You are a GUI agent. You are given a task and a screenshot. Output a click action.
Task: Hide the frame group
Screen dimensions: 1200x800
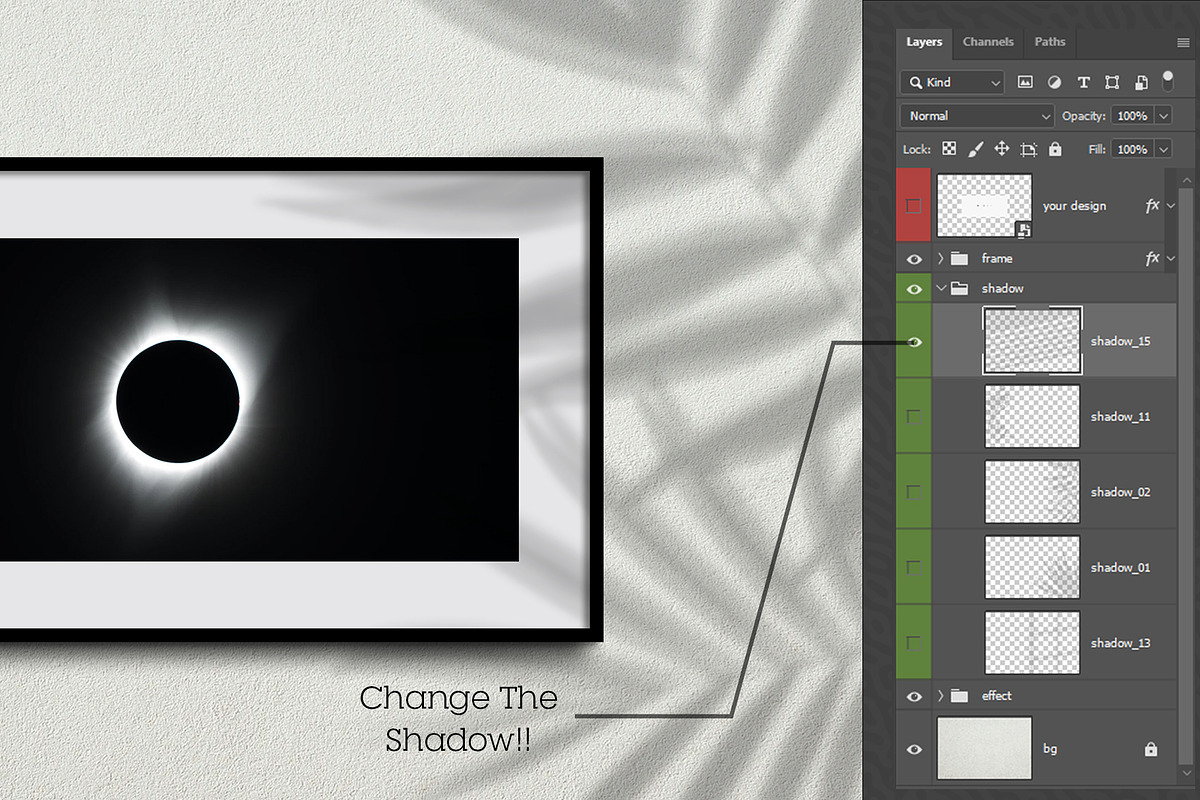914,258
